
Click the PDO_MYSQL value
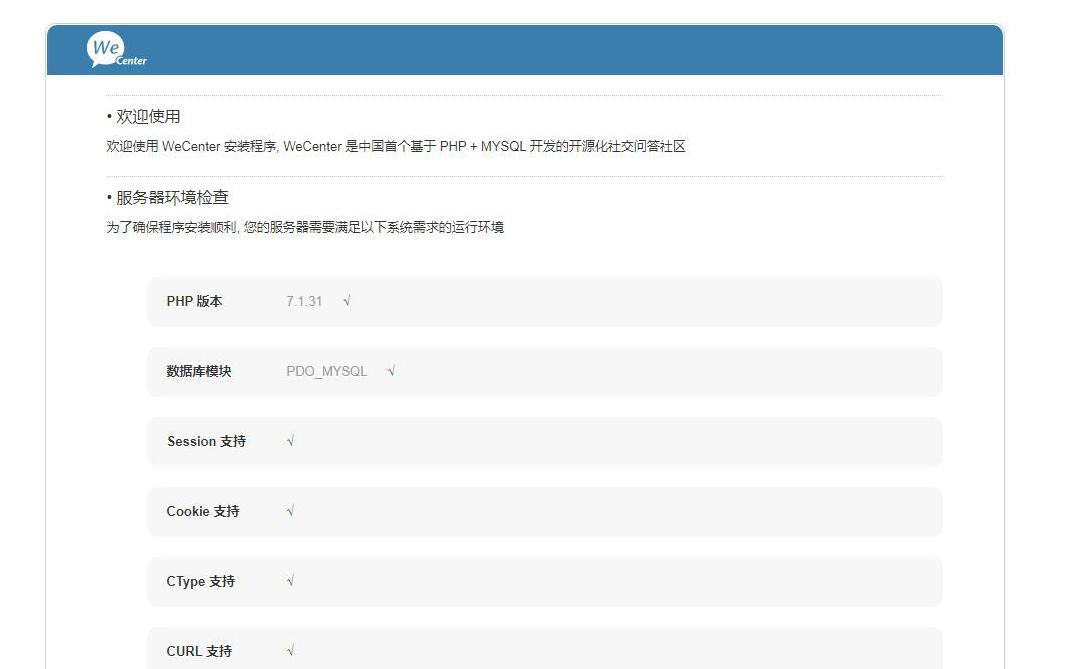(327, 372)
